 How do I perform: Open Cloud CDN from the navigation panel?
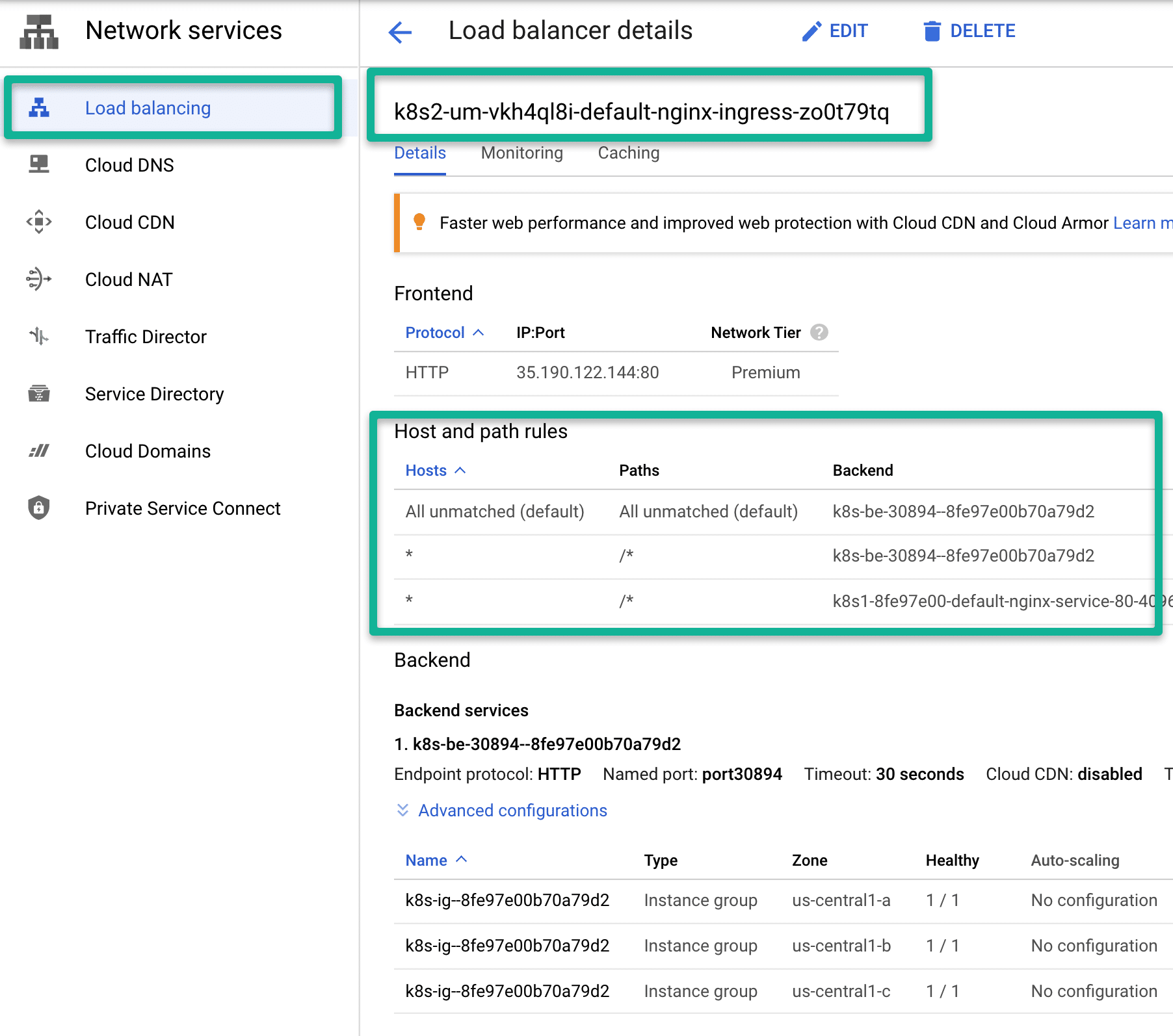tap(129, 222)
